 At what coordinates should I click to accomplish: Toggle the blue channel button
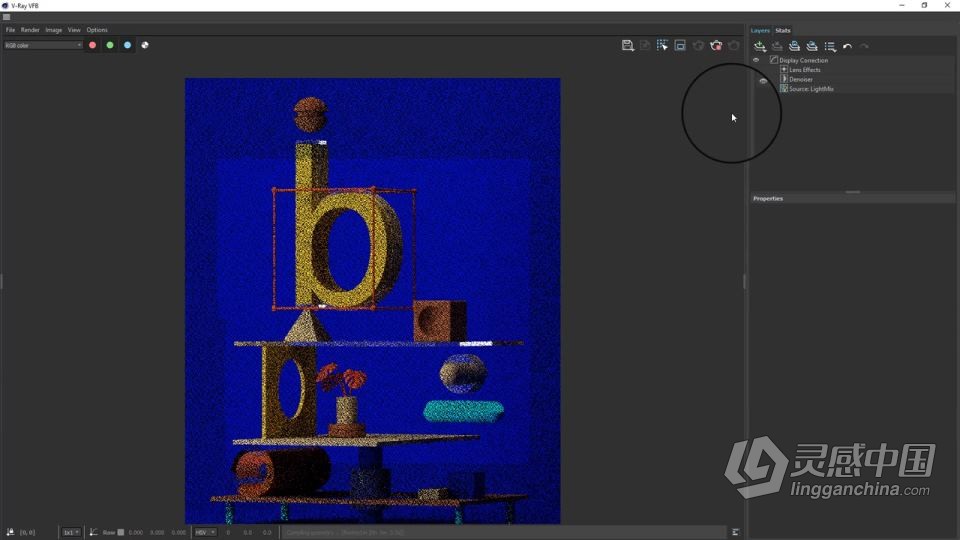[127, 45]
